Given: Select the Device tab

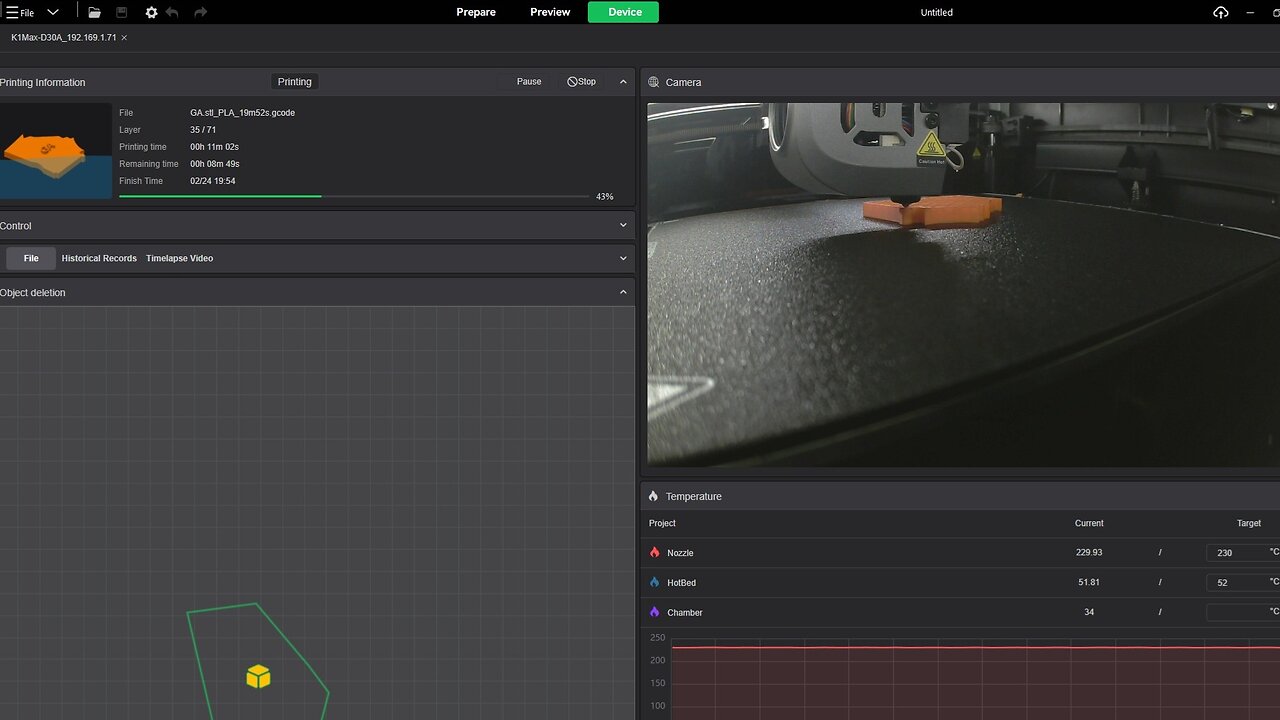Looking at the screenshot, I should 624,12.
